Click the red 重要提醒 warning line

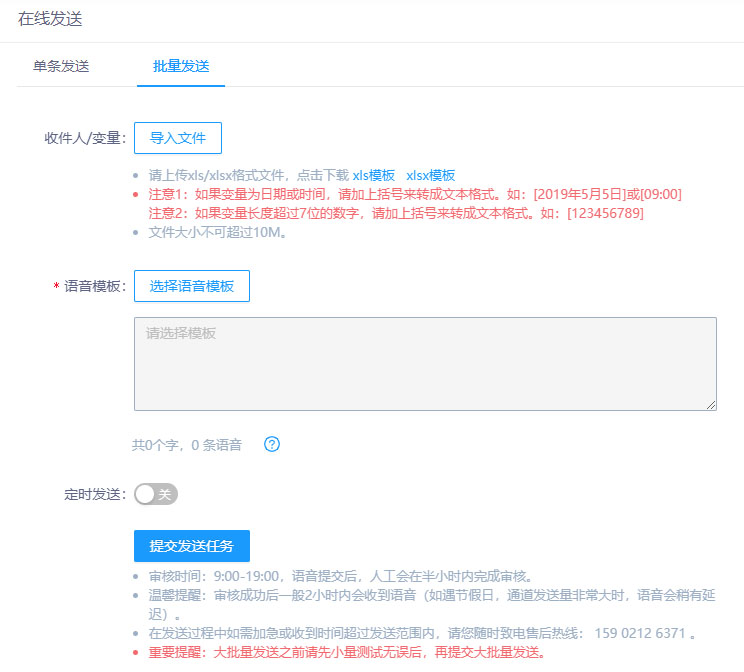tap(346, 652)
